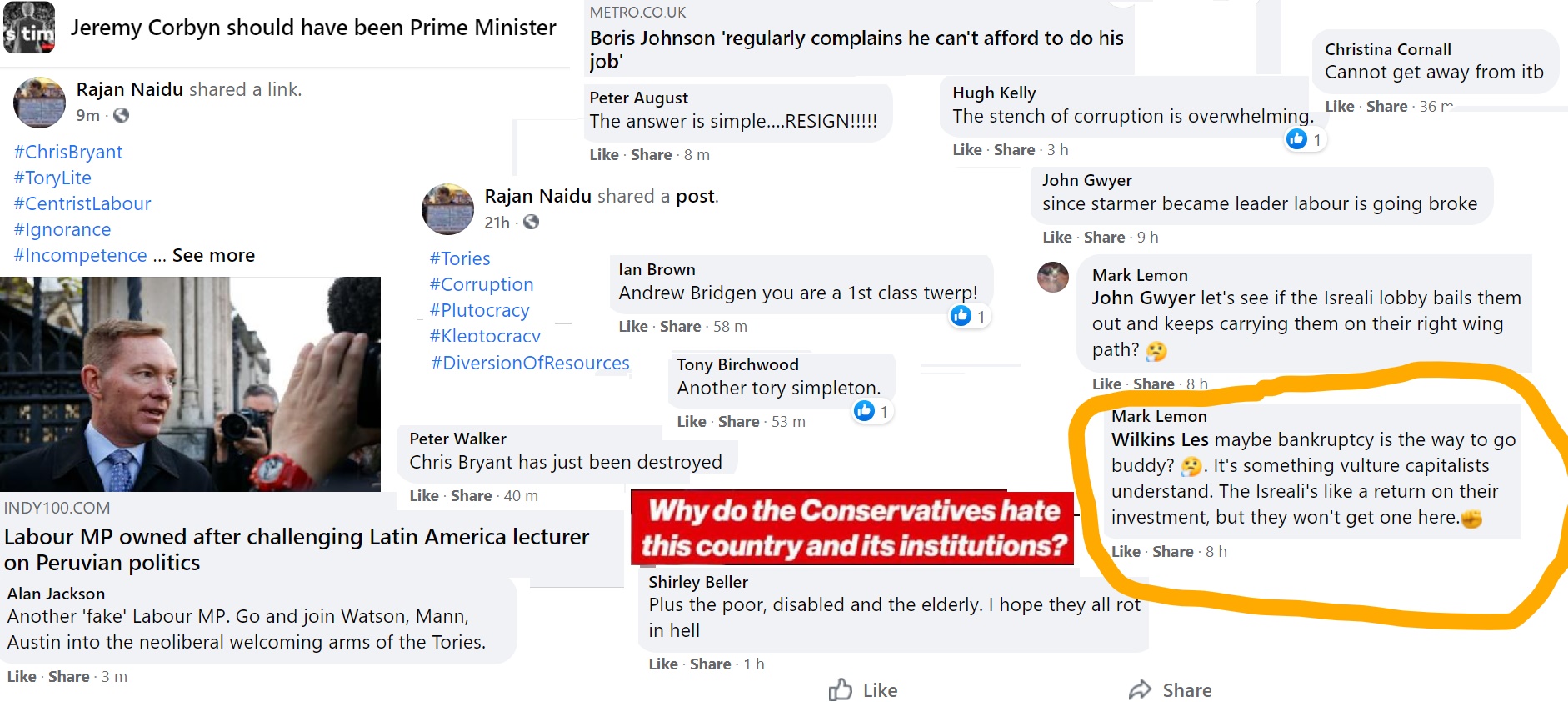Image resolution: width=1568 pixels, height=702 pixels.
Task: Click the red Conservatives hate this country banner
Action: pyautogui.click(x=852, y=528)
